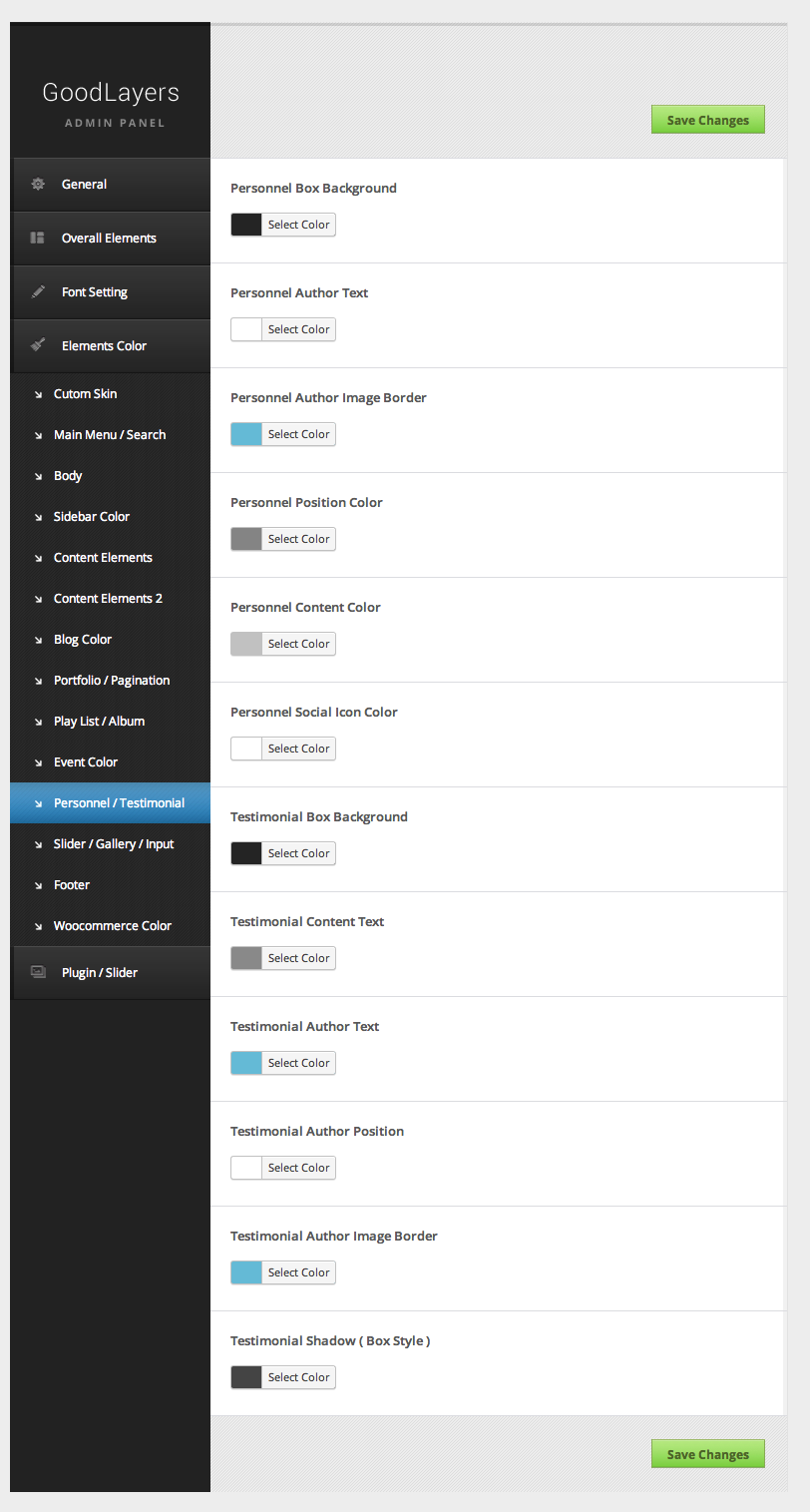Click the pencil icon beside Font Setting
This screenshot has width=810, height=1512.
[38, 291]
